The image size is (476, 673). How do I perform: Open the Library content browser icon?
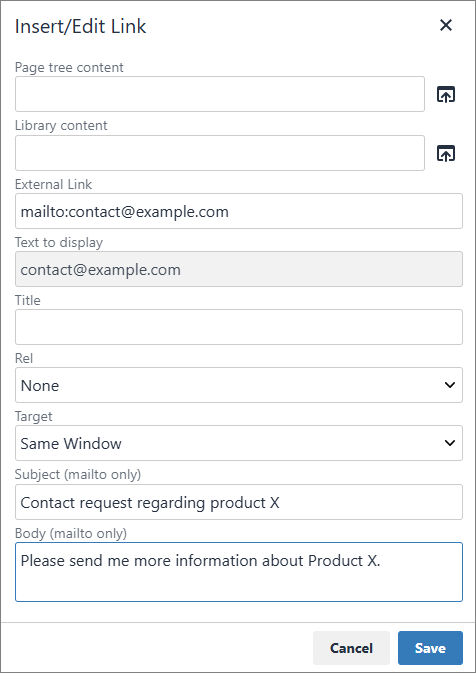click(446, 153)
